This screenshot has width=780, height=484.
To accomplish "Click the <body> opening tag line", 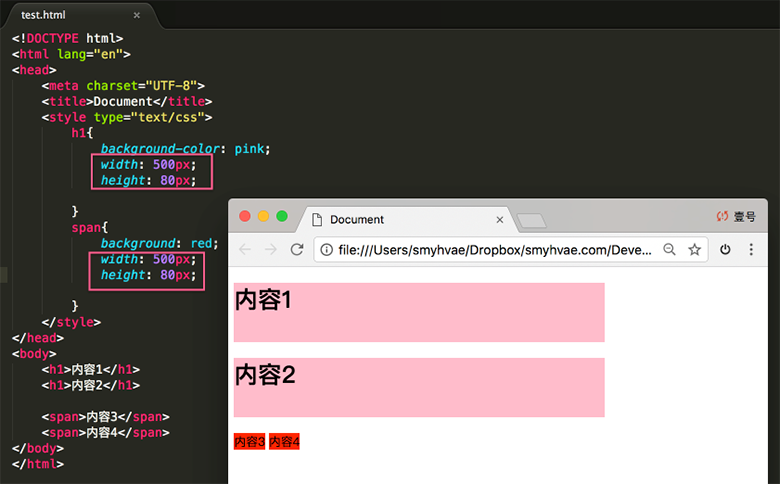I will [x=34, y=354].
